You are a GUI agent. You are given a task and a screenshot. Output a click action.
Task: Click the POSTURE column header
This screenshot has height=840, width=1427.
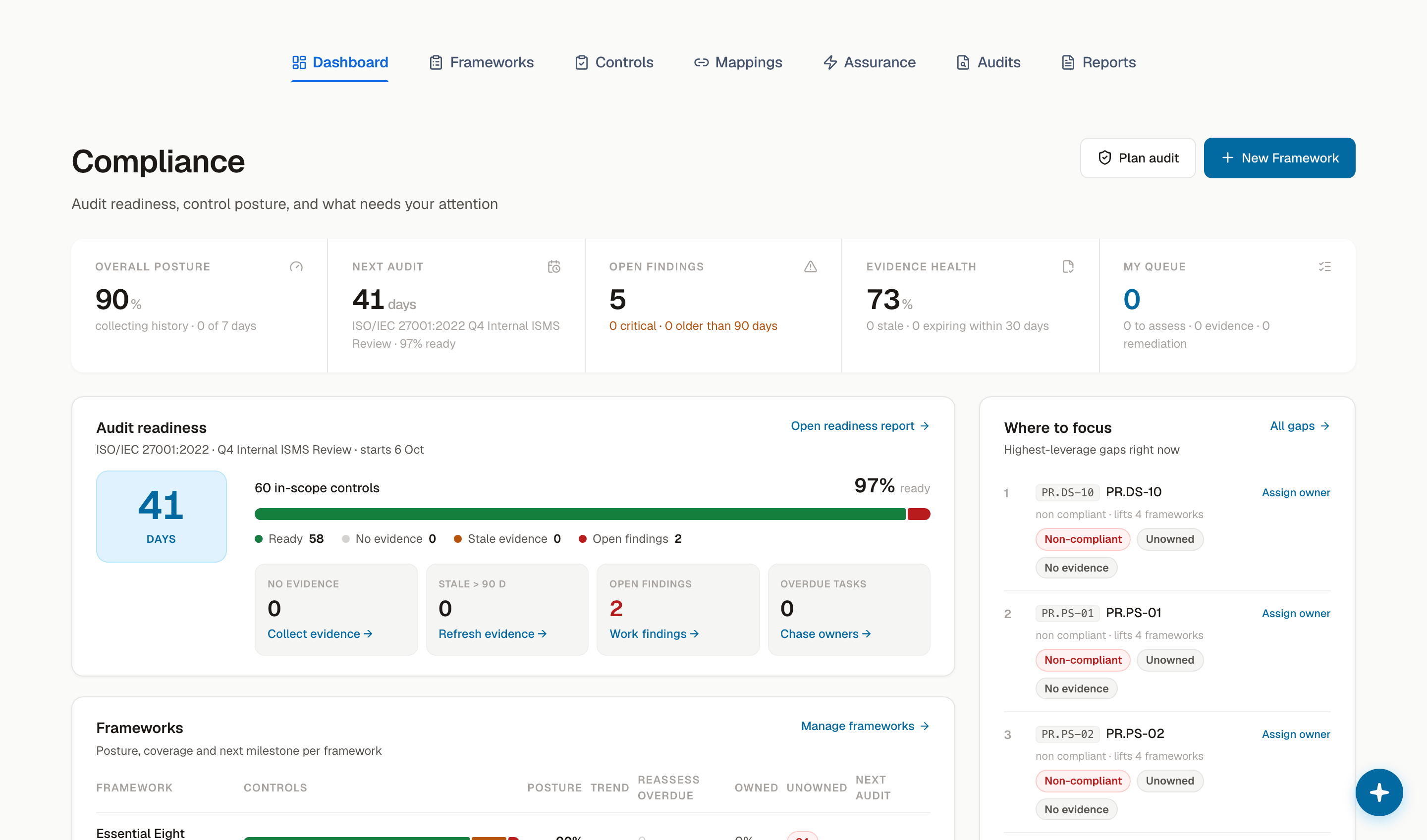(x=554, y=788)
